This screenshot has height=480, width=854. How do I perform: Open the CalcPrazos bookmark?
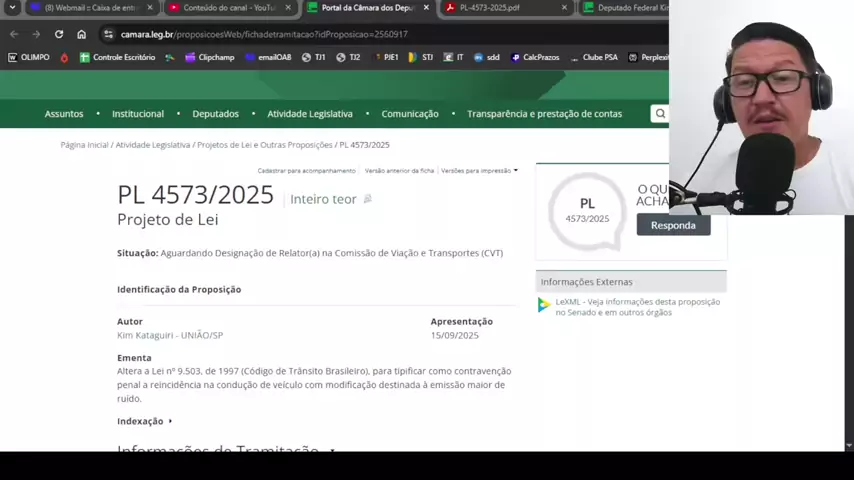535,57
